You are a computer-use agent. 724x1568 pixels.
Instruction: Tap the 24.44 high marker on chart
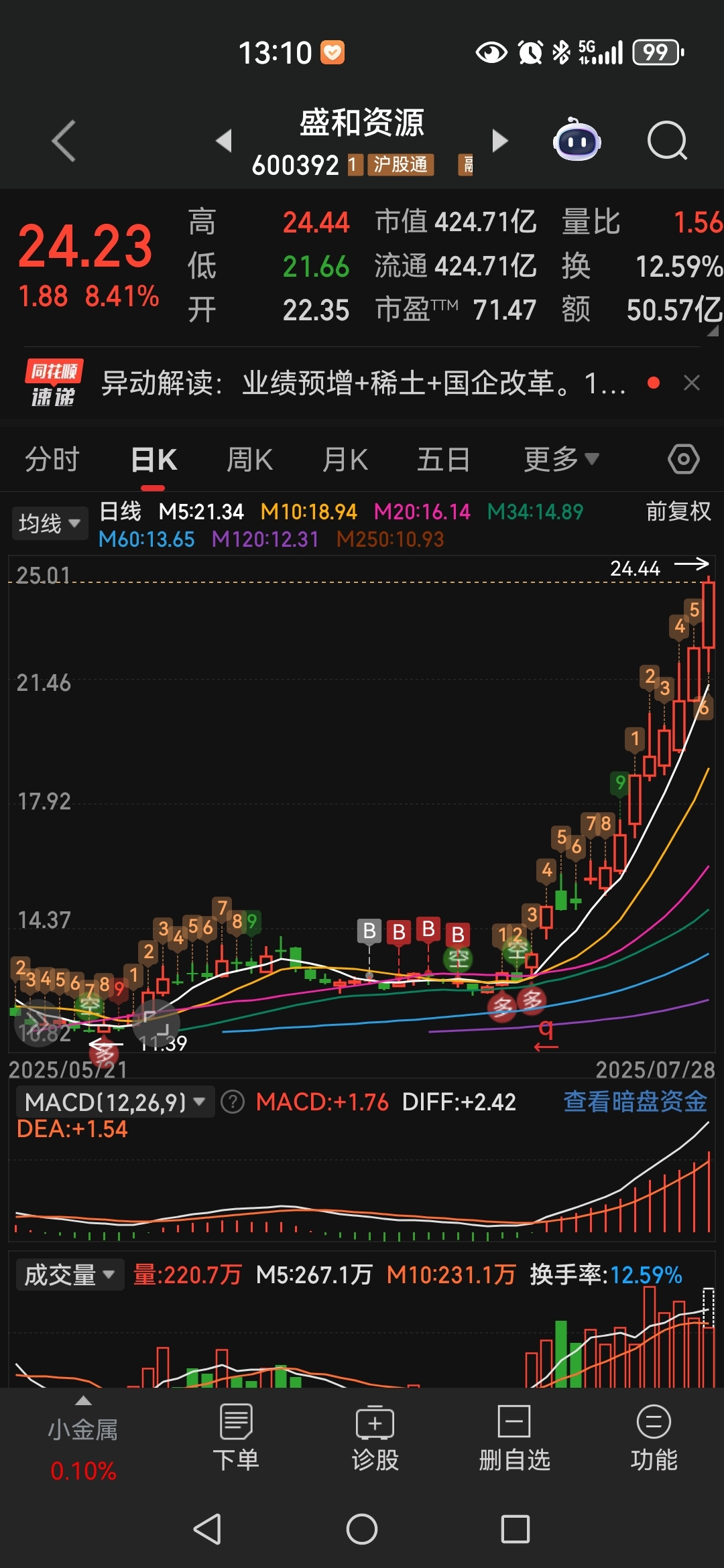[635, 568]
